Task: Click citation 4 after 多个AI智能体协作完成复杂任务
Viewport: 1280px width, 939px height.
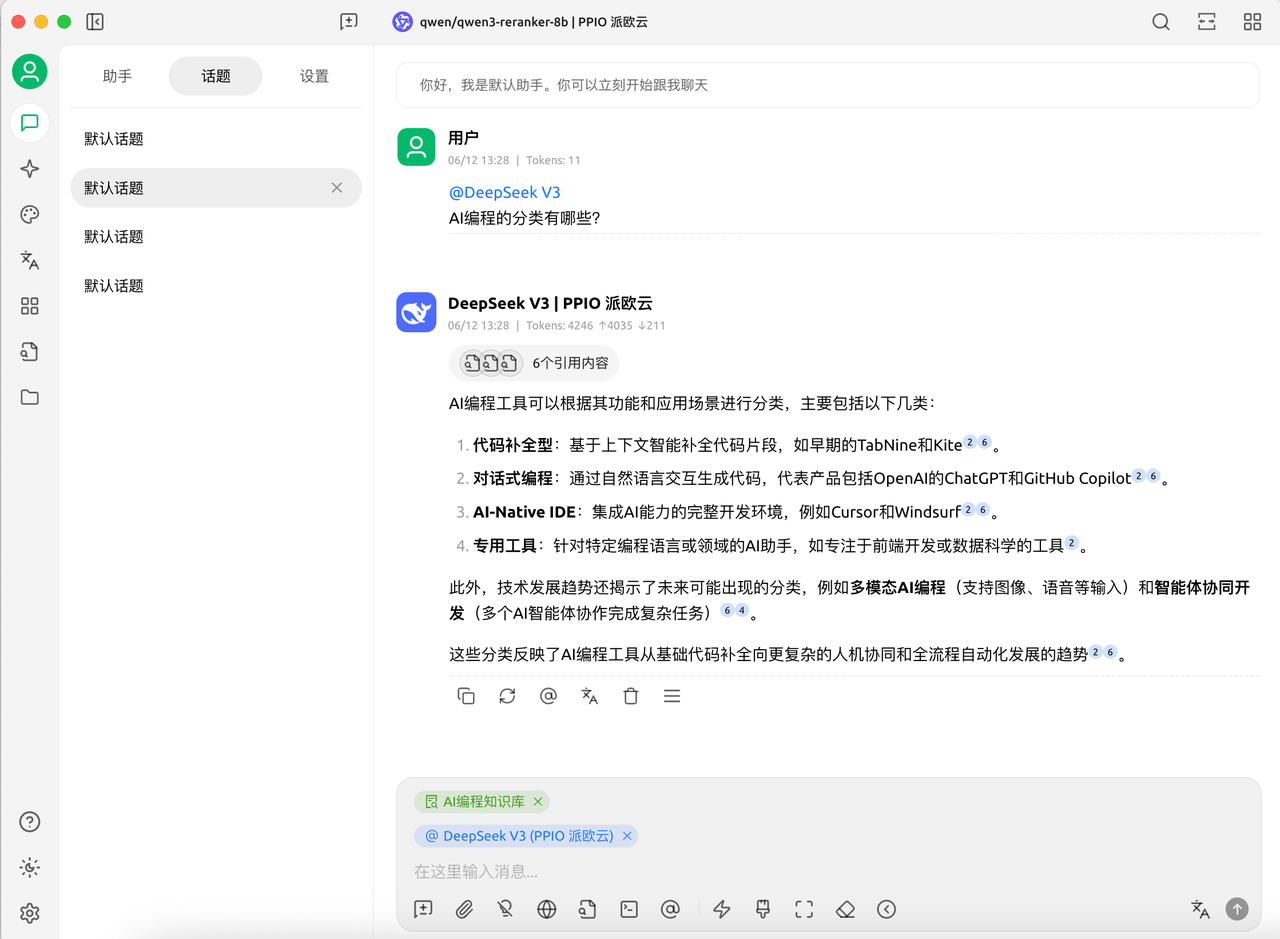Action: [x=742, y=610]
